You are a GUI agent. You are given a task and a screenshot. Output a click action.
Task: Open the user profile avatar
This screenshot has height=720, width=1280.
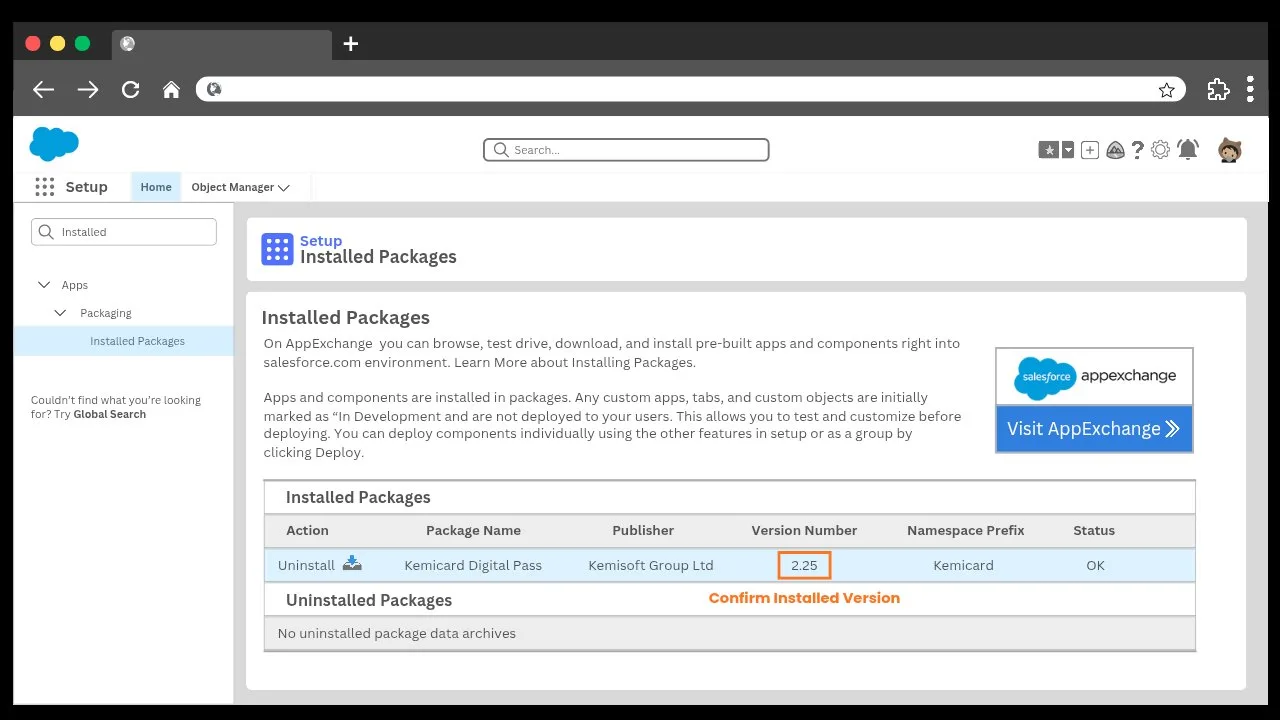click(1229, 150)
